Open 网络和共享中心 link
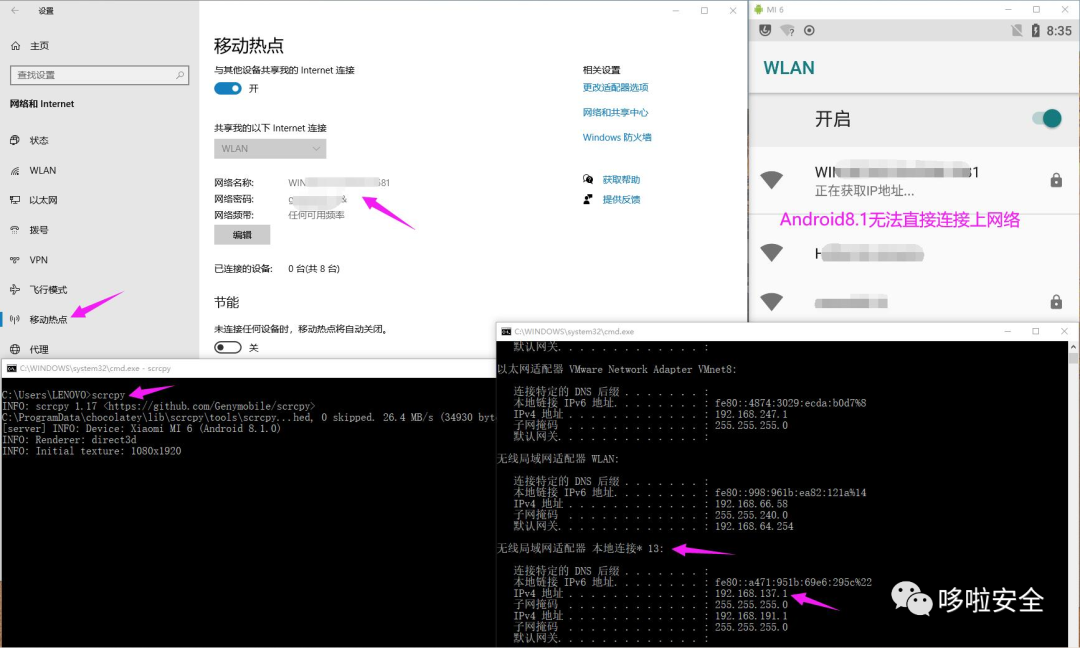Viewport: 1080px width, 648px height. click(615, 112)
